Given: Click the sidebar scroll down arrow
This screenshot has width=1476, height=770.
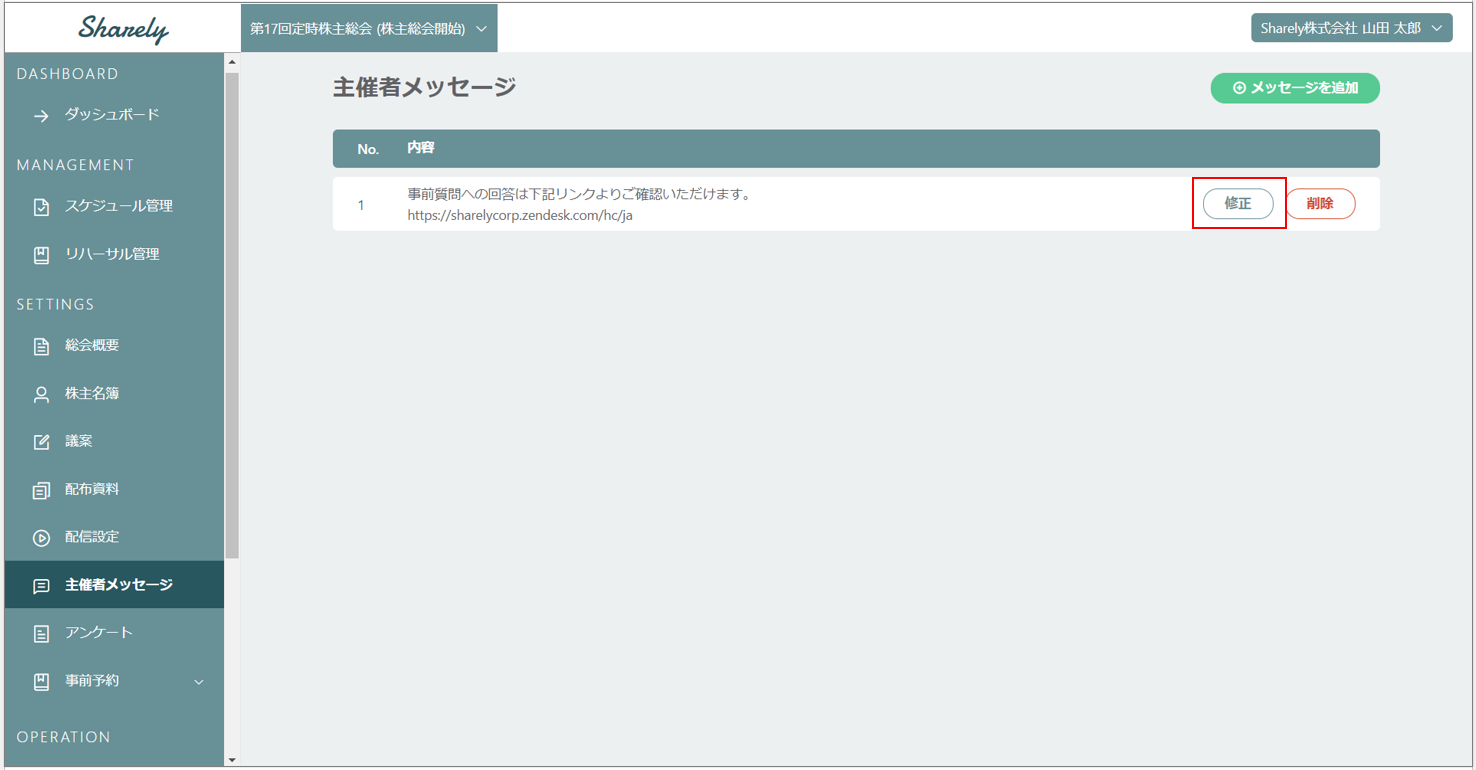Looking at the screenshot, I should click(232, 760).
